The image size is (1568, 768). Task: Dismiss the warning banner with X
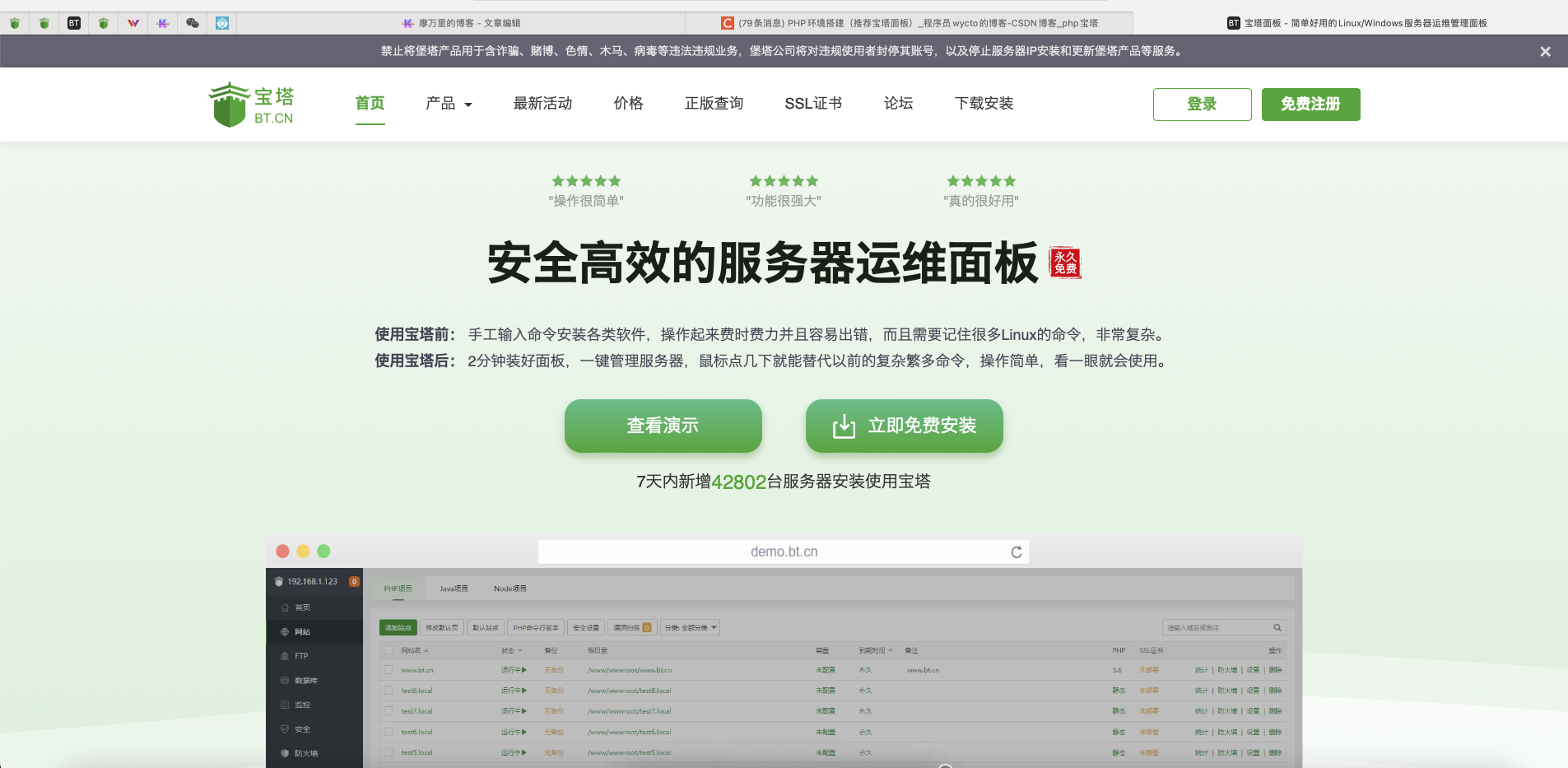coord(1545,51)
